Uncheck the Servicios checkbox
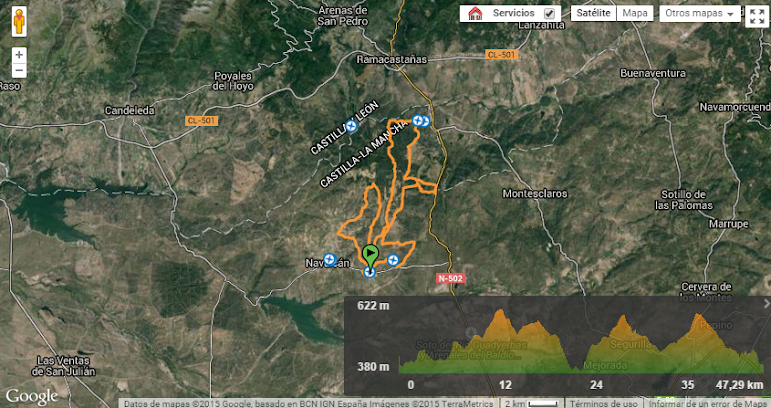The height and width of the screenshot is (408, 771). pos(549,14)
